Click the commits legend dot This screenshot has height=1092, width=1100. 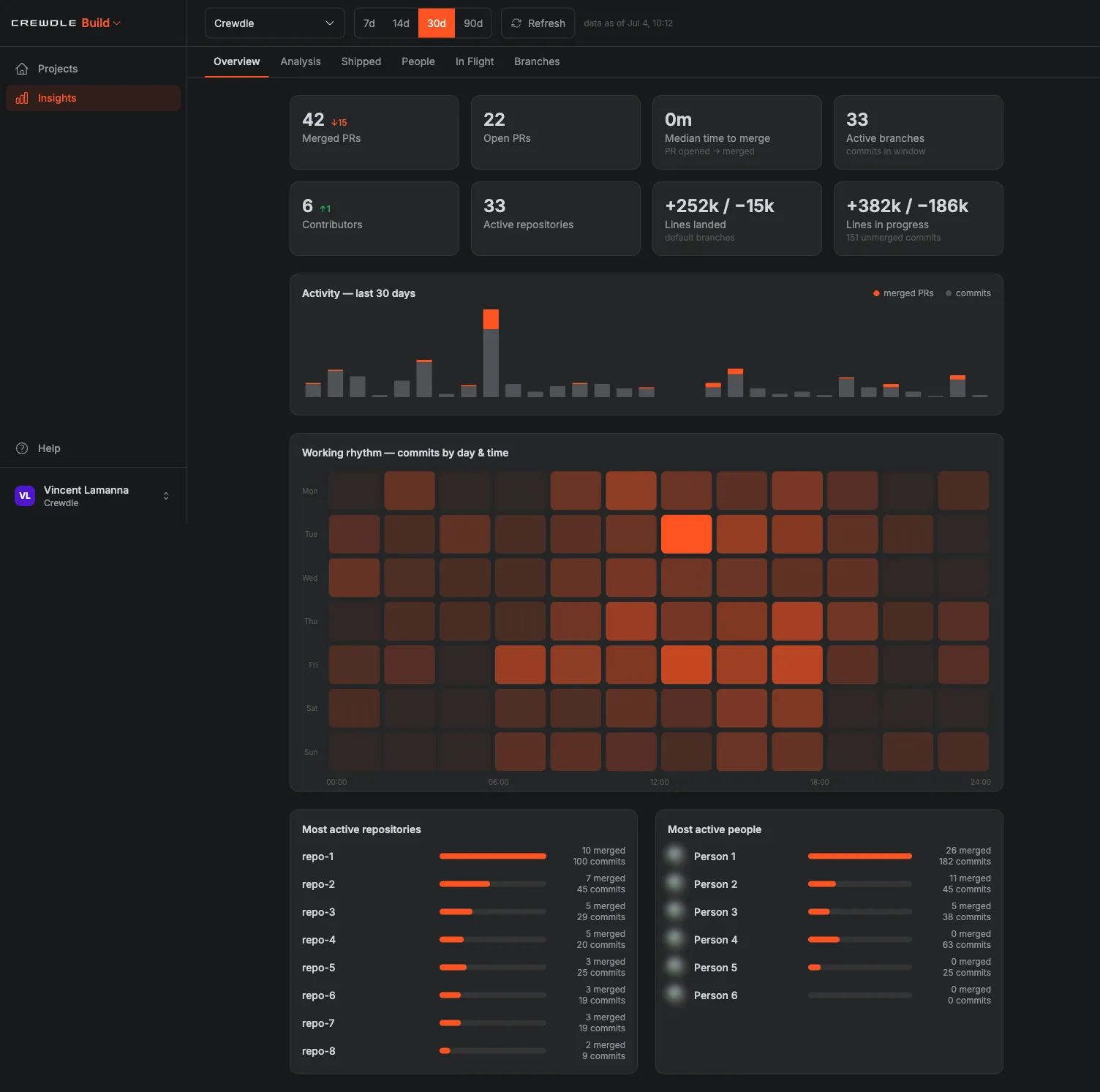point(949,293)
